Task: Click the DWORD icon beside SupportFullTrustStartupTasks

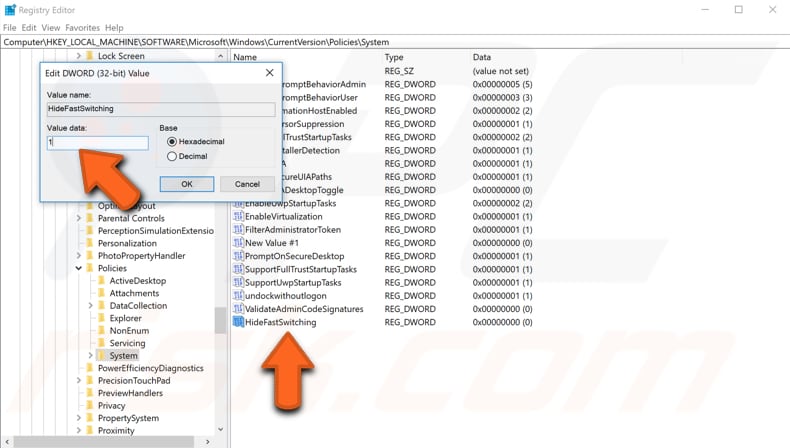Action: [x=238, y=269]
